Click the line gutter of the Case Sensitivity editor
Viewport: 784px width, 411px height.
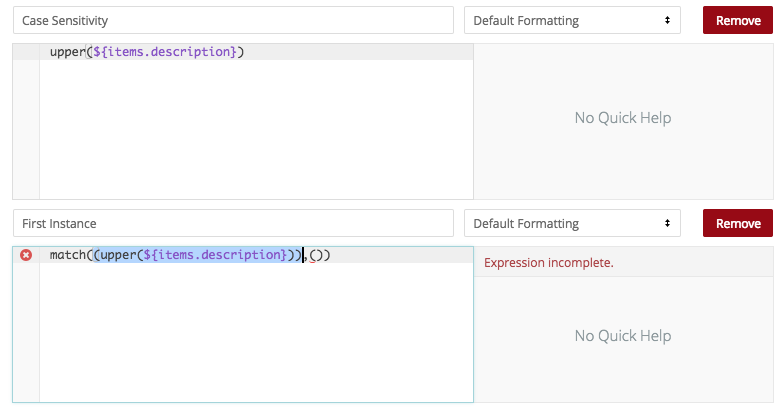[26, 122]
